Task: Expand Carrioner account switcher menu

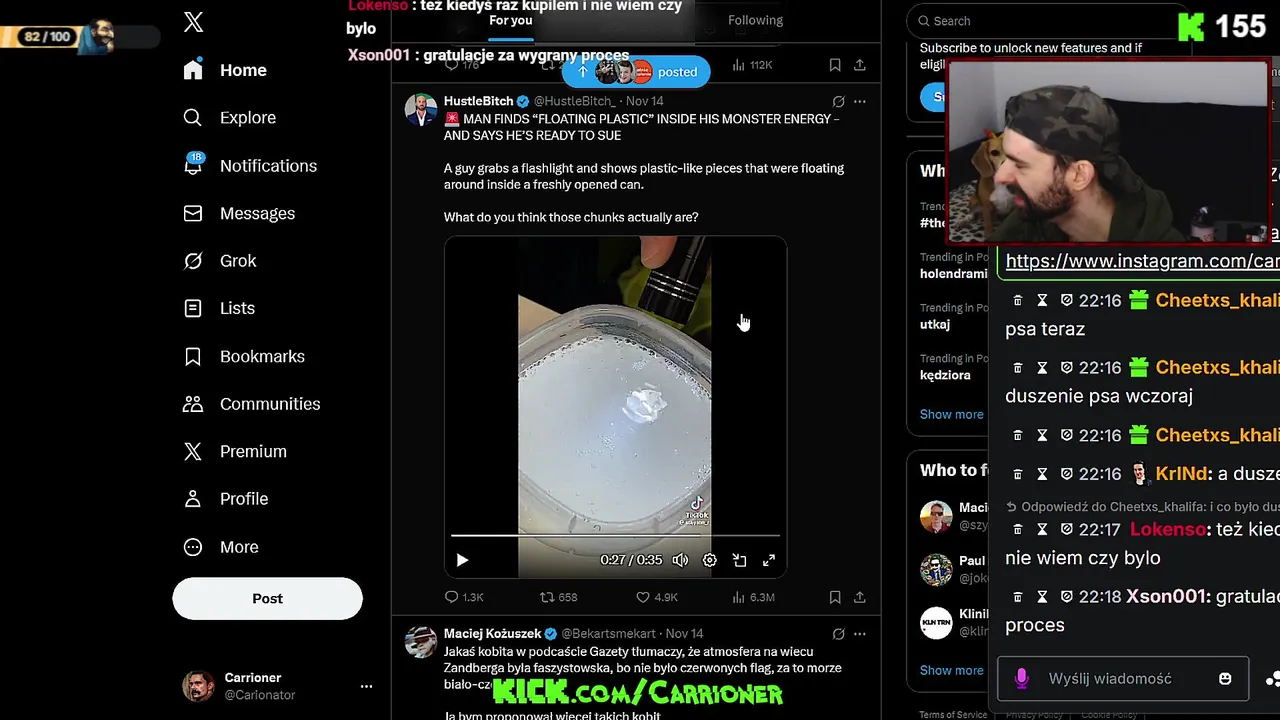Action: tap(366, 686)
